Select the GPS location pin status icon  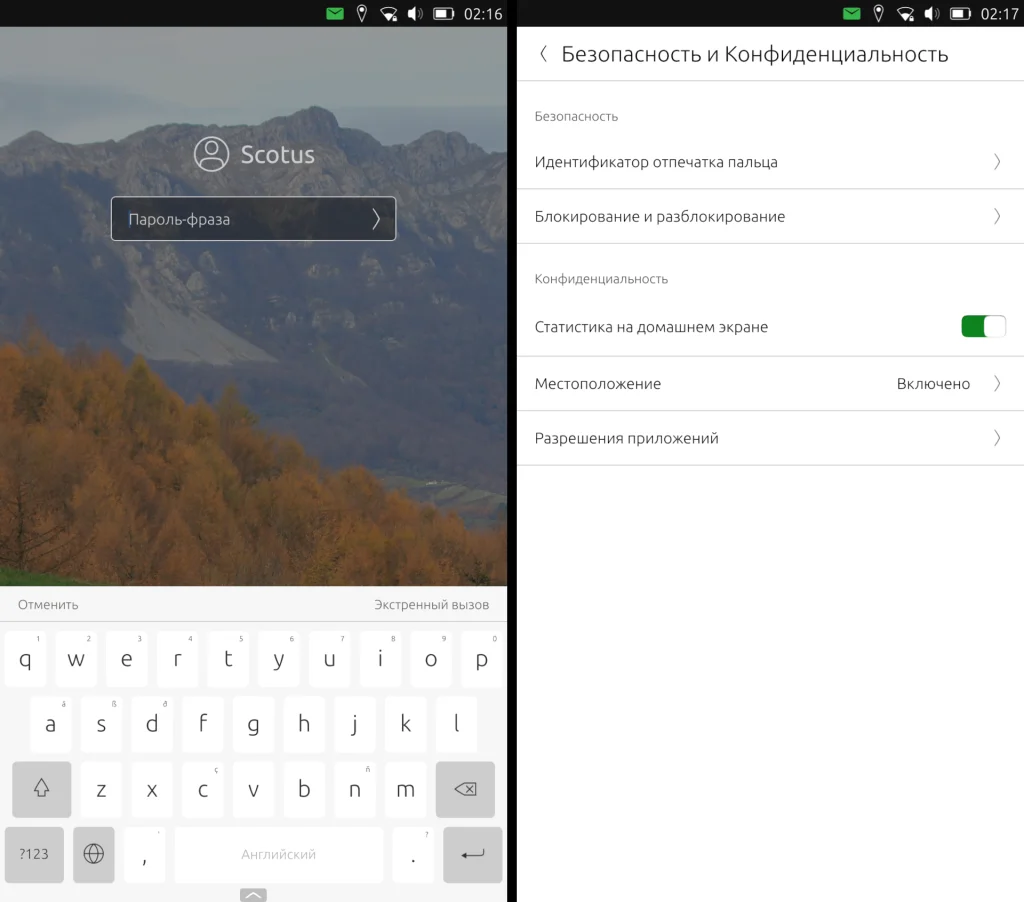click(362, 14)
